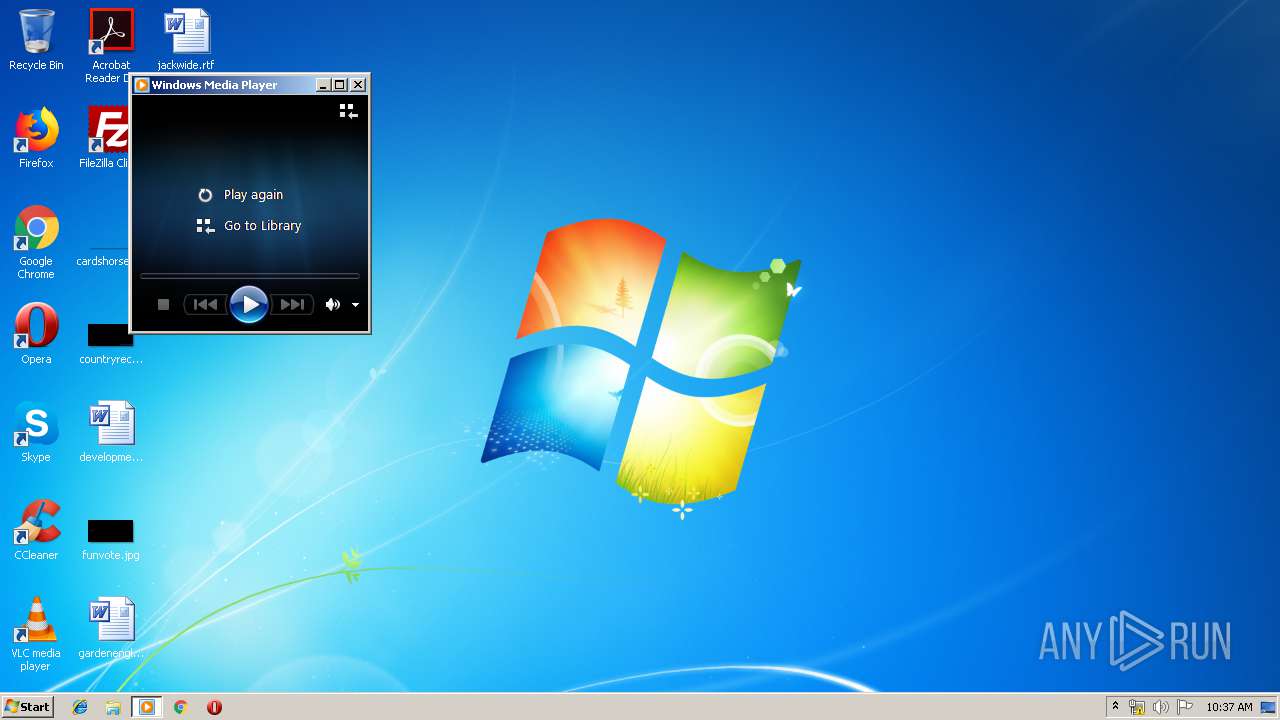Select the CCleaner desktop icon
Image resolution: width=1280 pixels, height=720 pixels.
click(x=36, y=530)
